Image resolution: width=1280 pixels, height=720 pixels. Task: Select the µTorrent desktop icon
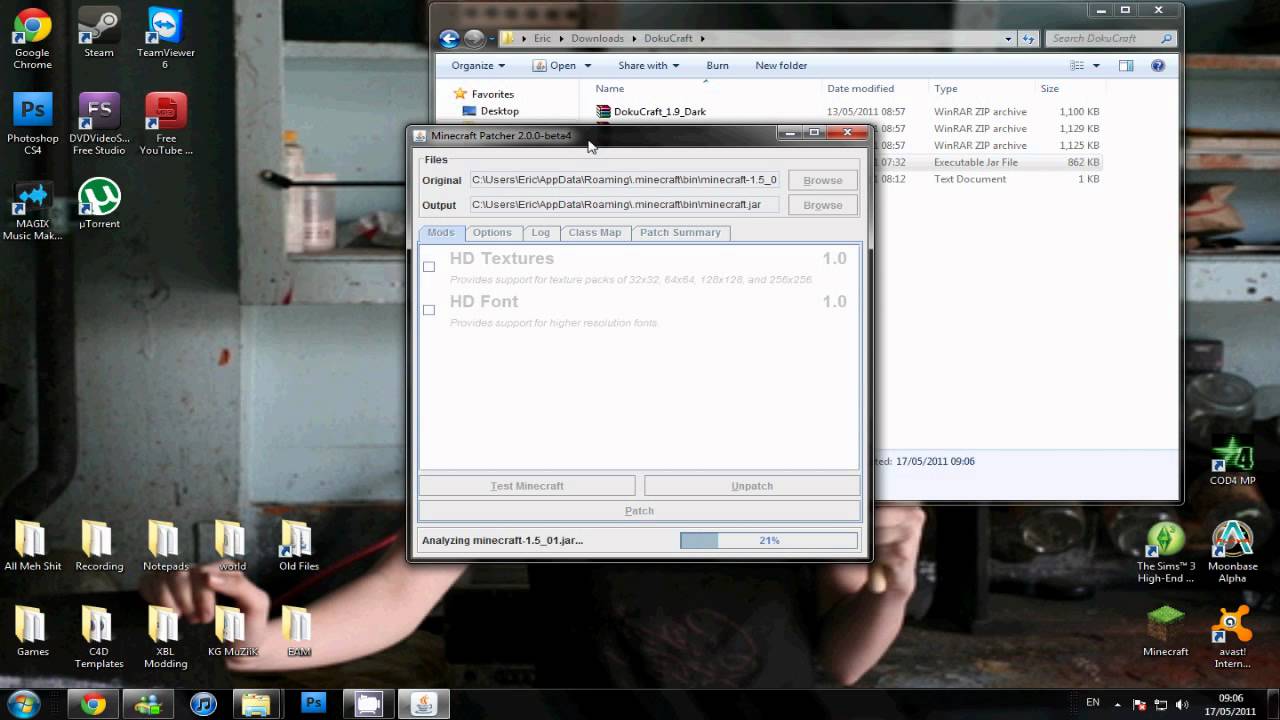(99, 204)
